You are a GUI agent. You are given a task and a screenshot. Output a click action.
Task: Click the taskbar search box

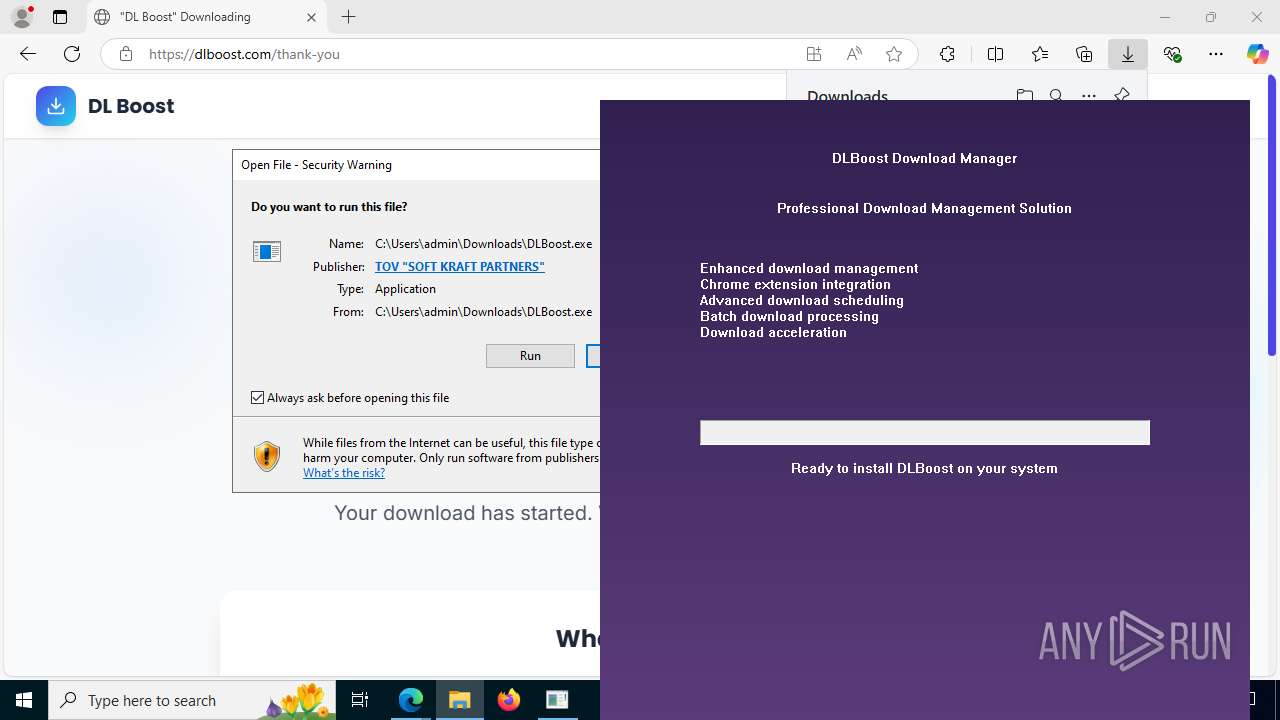click(192, 700)
